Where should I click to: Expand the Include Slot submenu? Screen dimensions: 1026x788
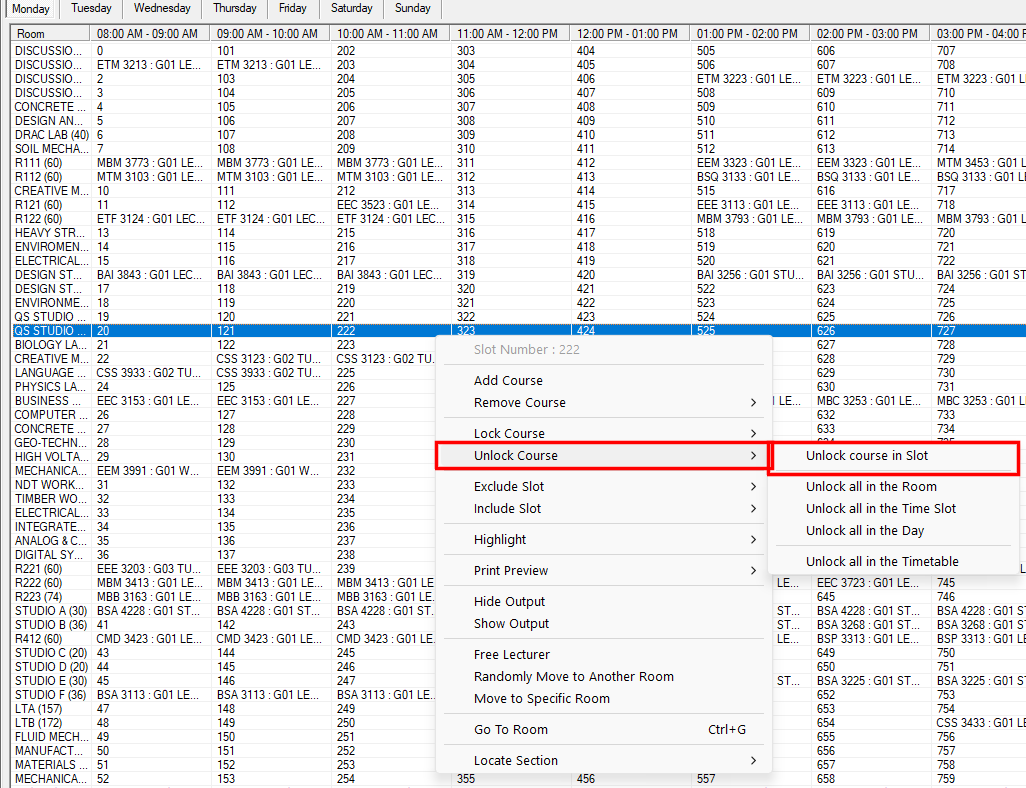603,509
